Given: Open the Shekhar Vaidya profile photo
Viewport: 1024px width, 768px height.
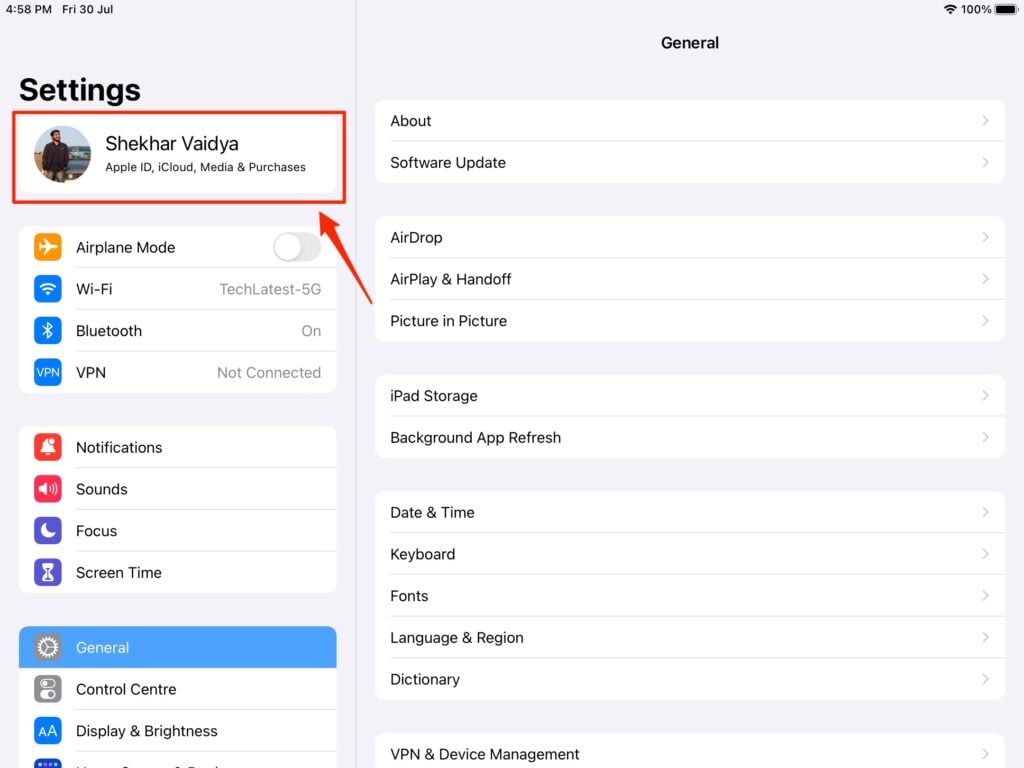Looking at the screenshot, I should [x=63, y=154].
